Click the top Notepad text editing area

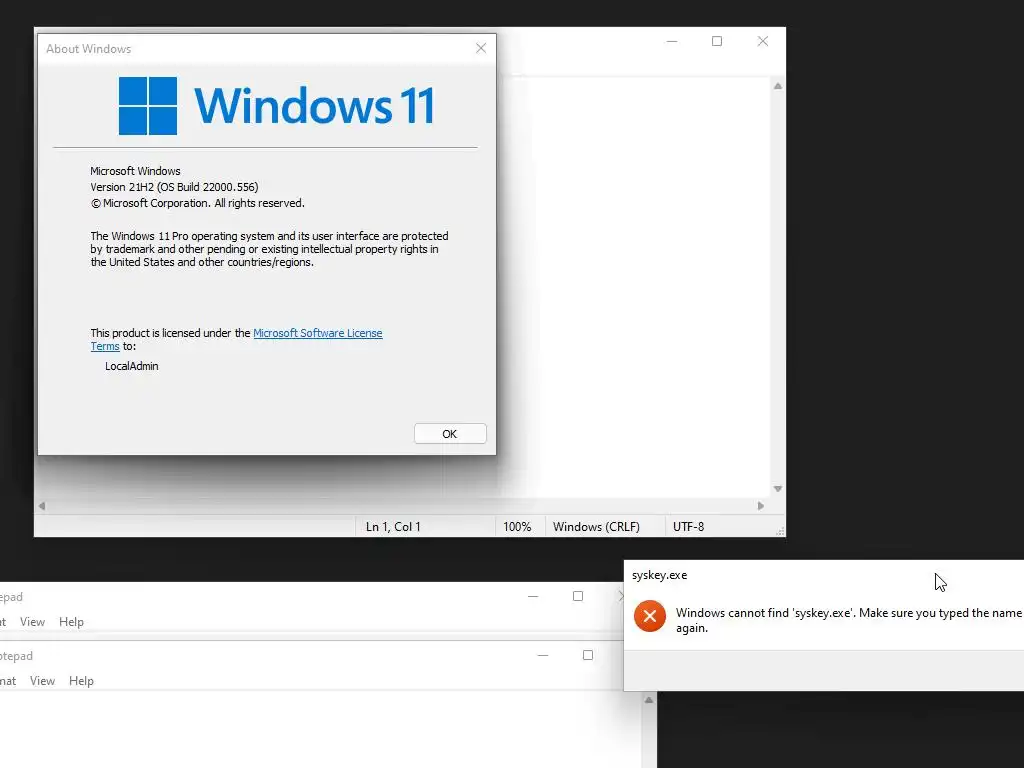pos(633,287)
